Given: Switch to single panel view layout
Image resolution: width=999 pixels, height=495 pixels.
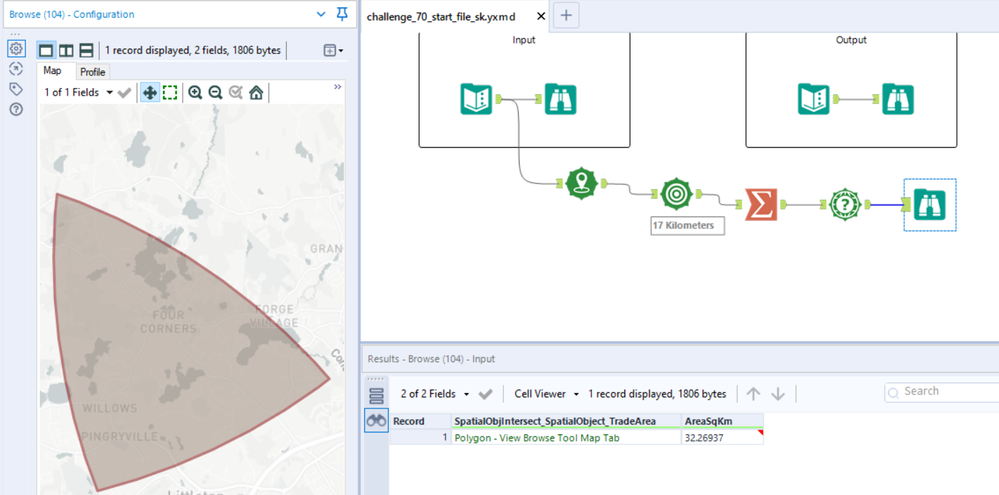Looking at the screenshot, I should point(46,50).
